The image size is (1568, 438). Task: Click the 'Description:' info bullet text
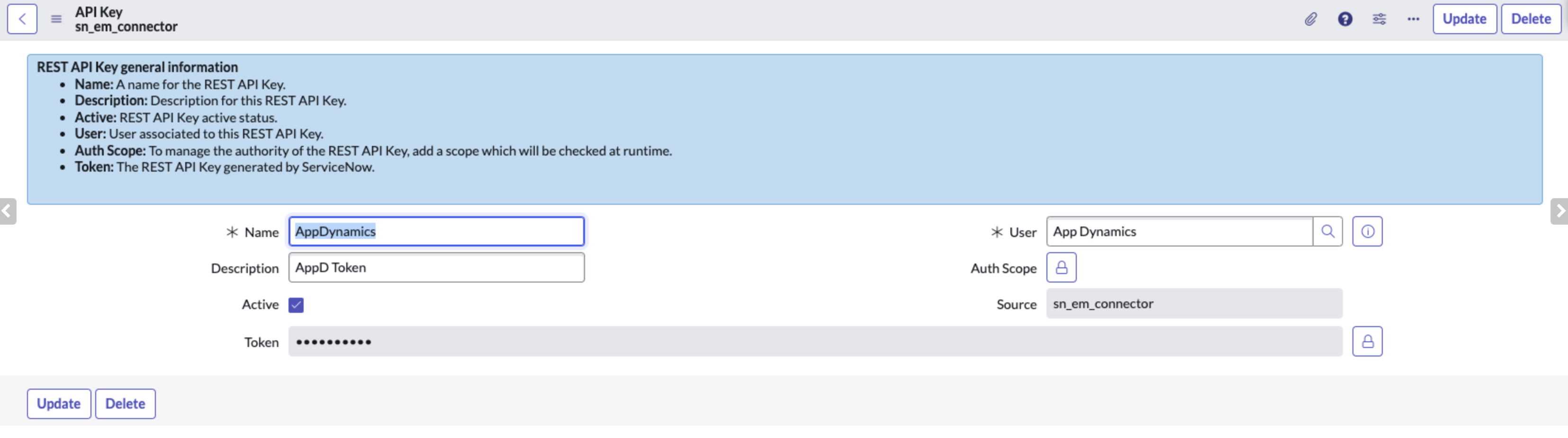(x=211, y=100)
